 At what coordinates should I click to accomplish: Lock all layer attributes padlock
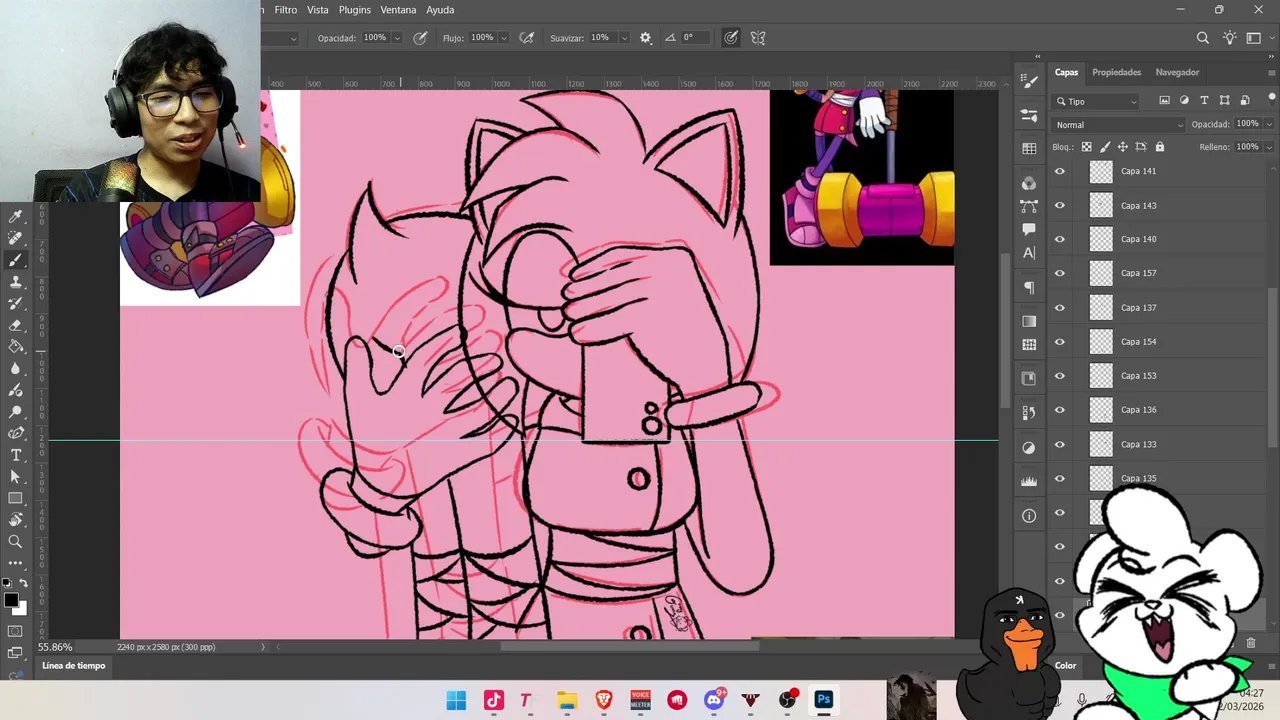[x=1160, y=147]
